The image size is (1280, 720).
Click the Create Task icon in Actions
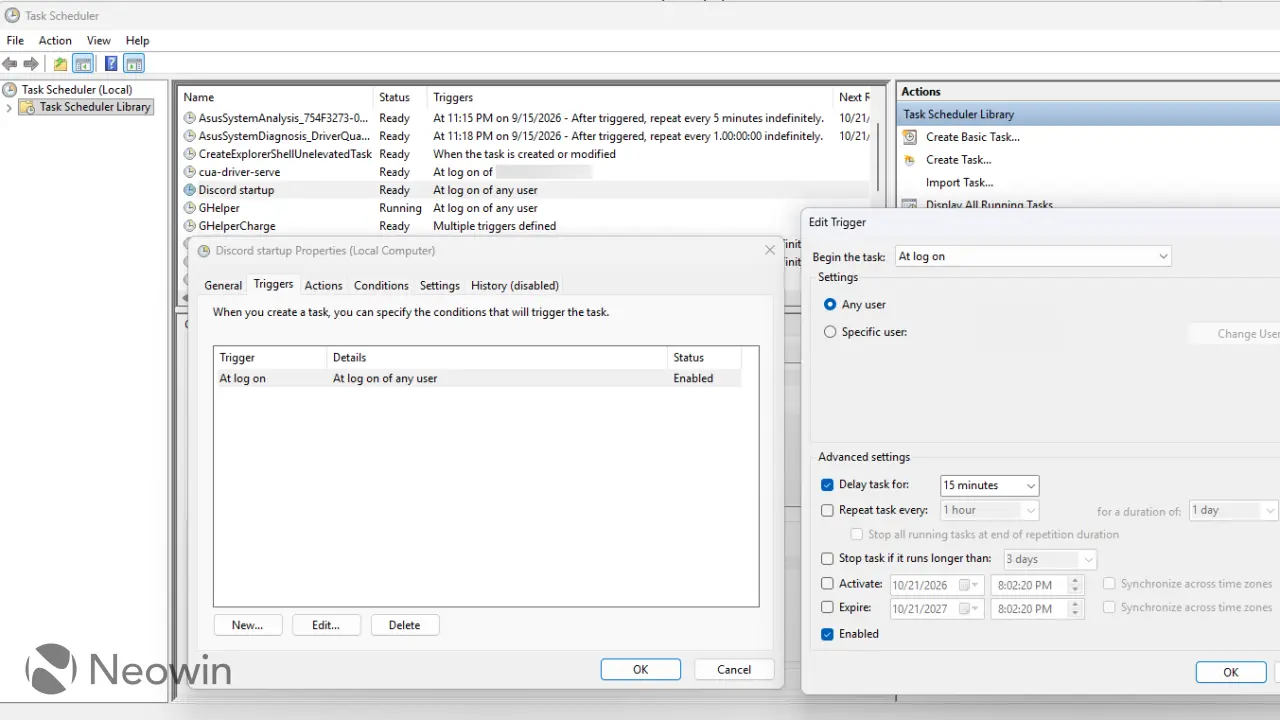click(910, 160)
